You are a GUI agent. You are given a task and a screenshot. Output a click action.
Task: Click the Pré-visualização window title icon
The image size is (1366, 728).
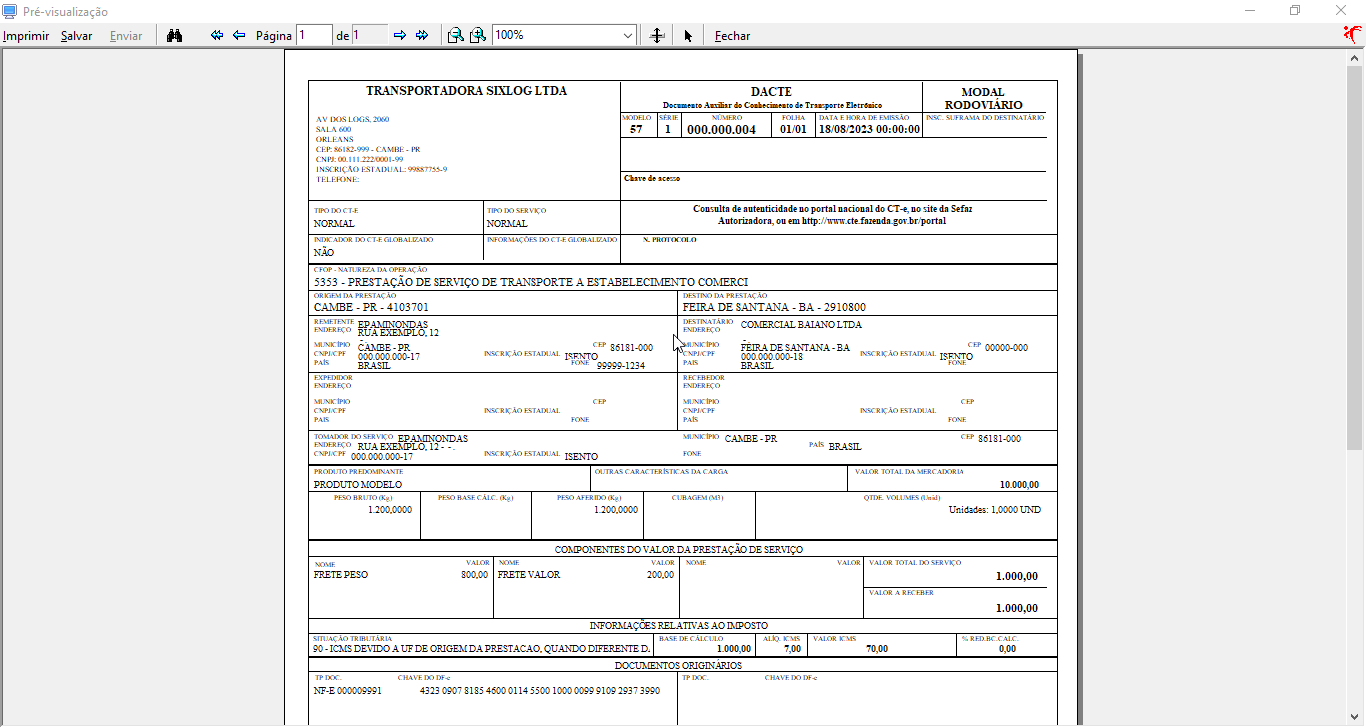click(x=11, y=11)
